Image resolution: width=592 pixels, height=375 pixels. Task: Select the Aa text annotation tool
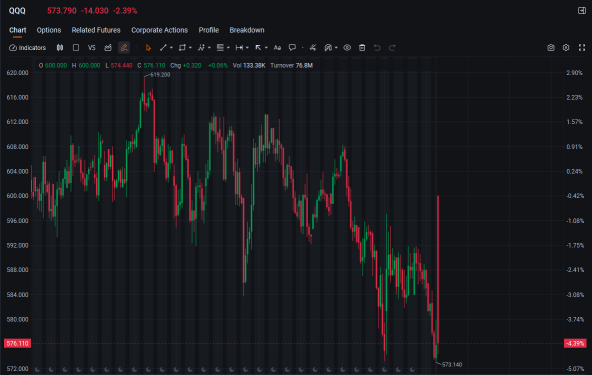[x=278, y=48]
